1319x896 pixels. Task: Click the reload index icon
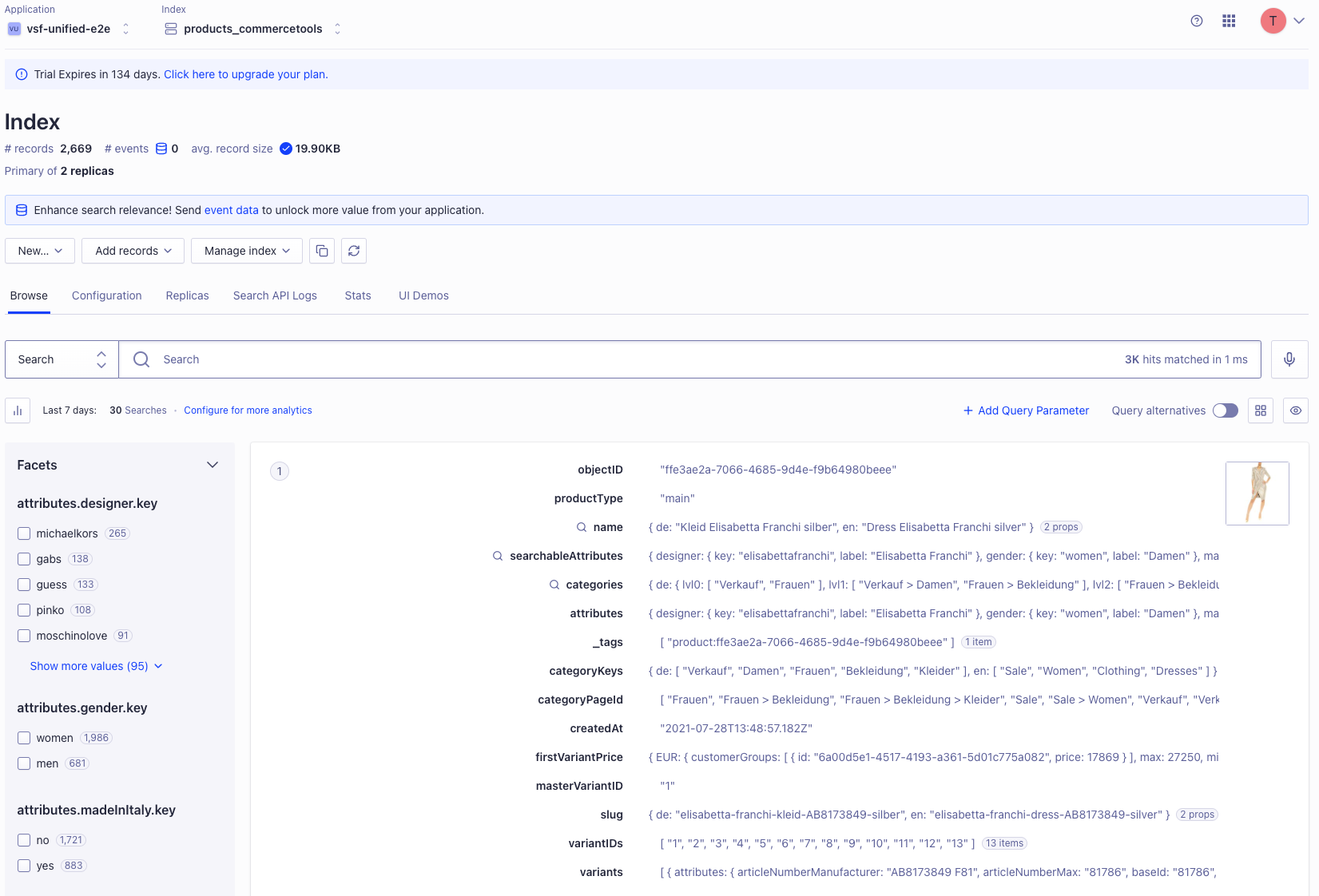[x=354, y=251]
